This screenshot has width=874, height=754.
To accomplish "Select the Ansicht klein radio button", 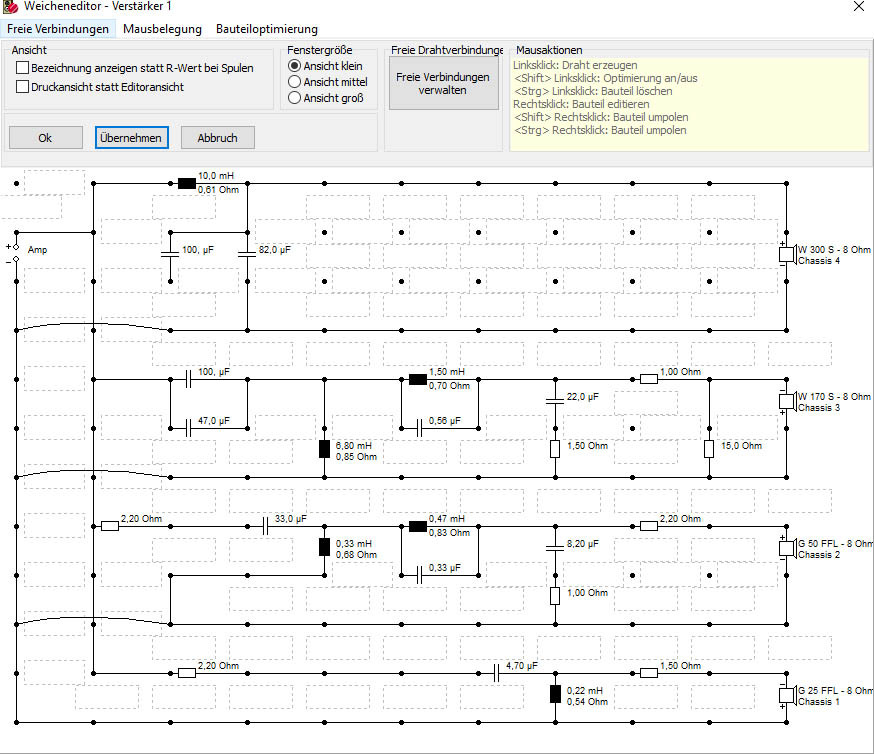I will pos(294,66).
